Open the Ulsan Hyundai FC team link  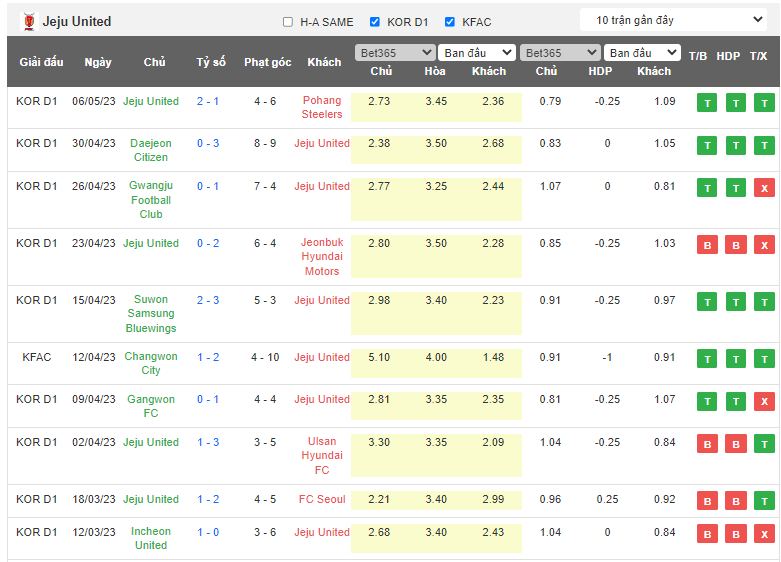[x=322, y=455]
